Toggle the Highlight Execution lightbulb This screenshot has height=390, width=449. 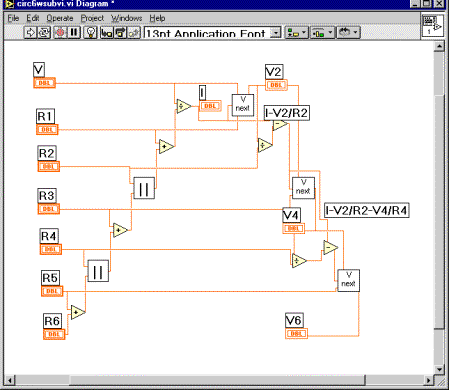(x=90, y=33)
